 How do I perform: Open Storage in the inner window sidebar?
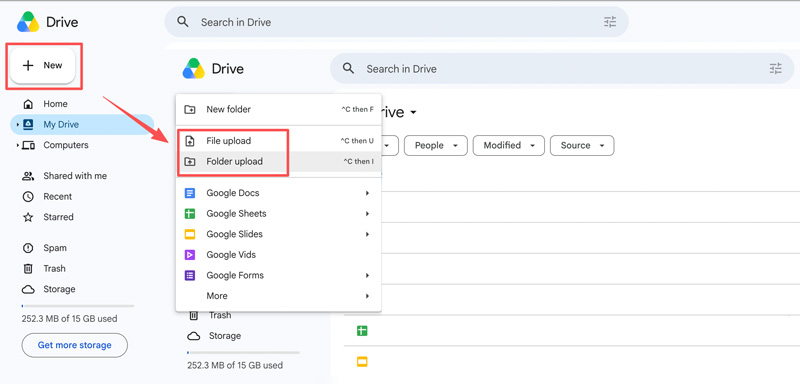coord(224,336)
